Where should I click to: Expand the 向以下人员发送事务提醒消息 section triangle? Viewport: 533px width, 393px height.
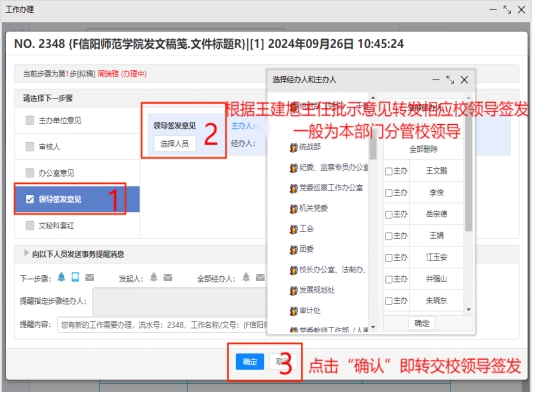tap(26, 253)
